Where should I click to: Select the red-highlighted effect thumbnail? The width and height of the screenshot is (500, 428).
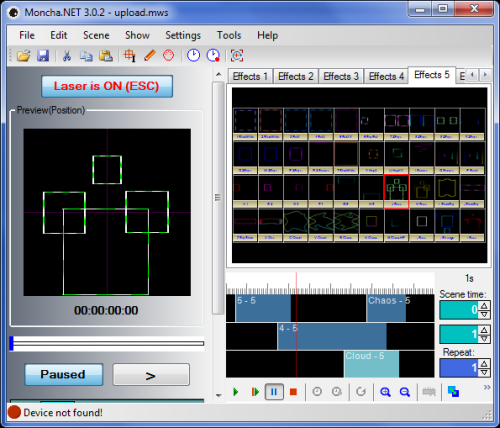tap(396, 191)
